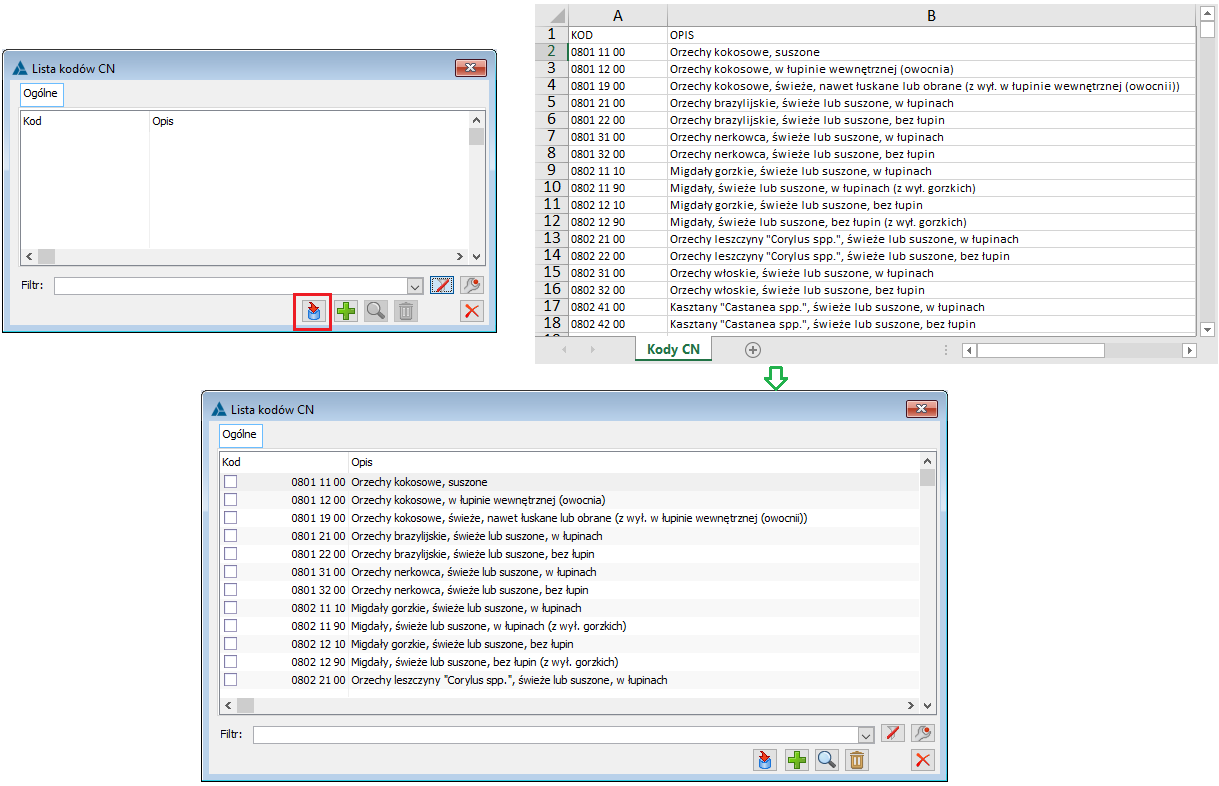This screenshot has height=786, width=1219.
Task: Click code 0802 11 90 in the filled Lista kodów CN list
Action: tap(318, 626)
